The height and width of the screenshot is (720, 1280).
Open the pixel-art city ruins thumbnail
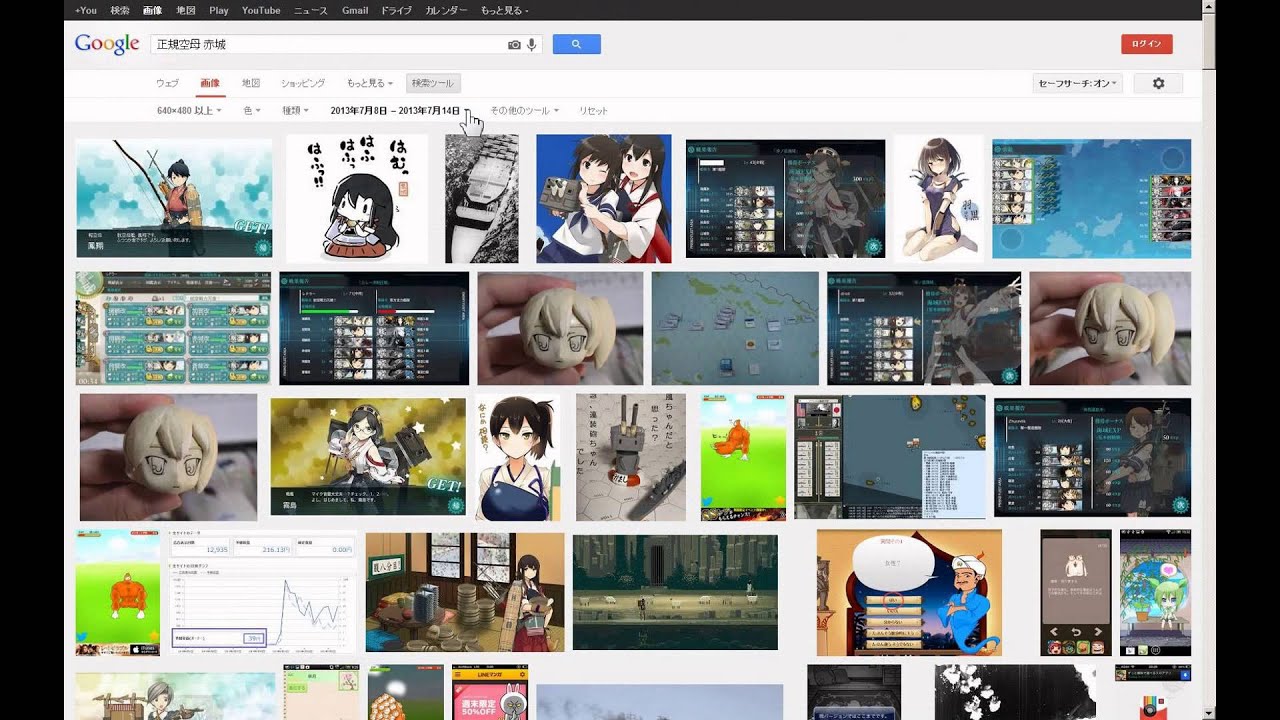[675, 592]
